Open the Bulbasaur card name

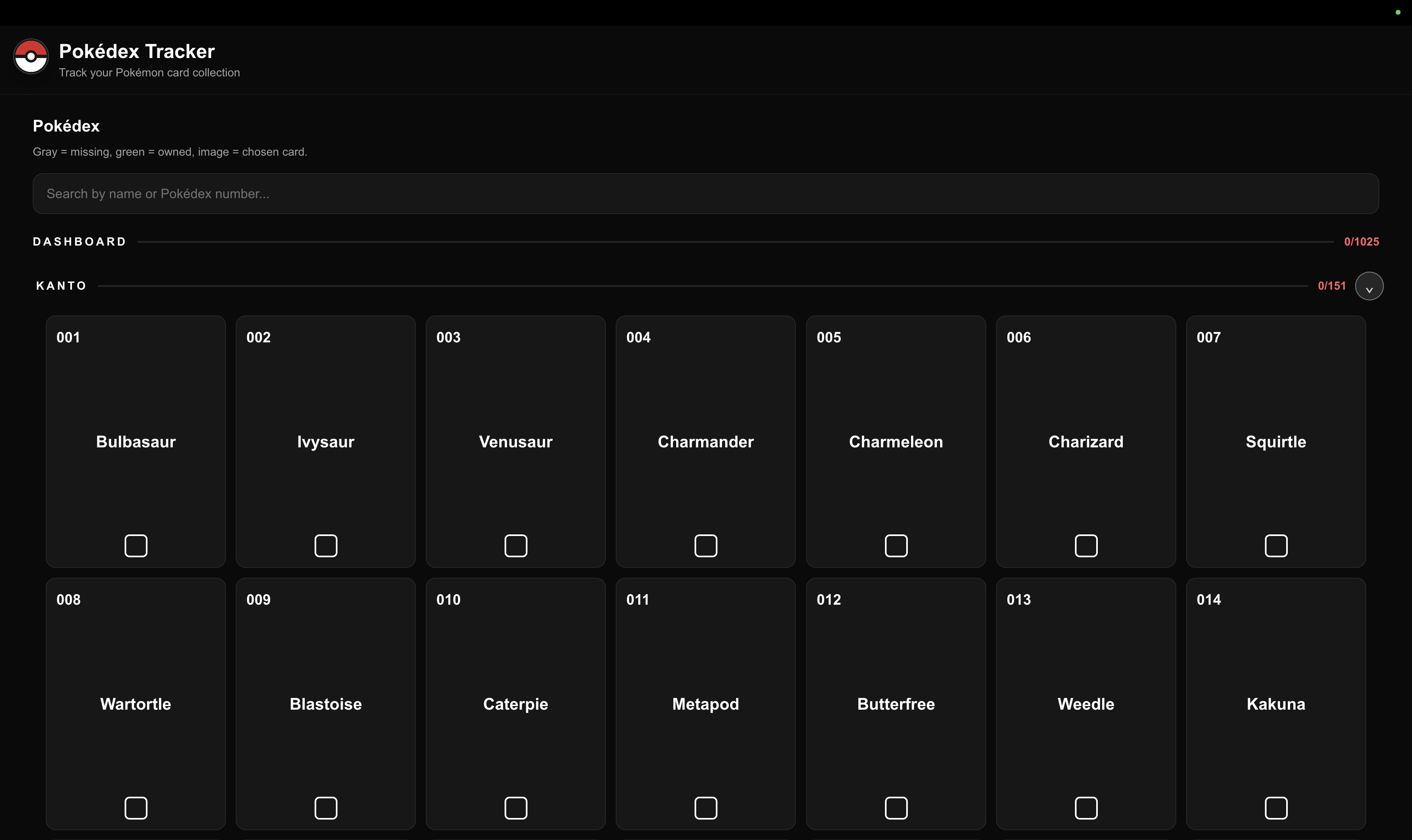(x=136, y=442)
